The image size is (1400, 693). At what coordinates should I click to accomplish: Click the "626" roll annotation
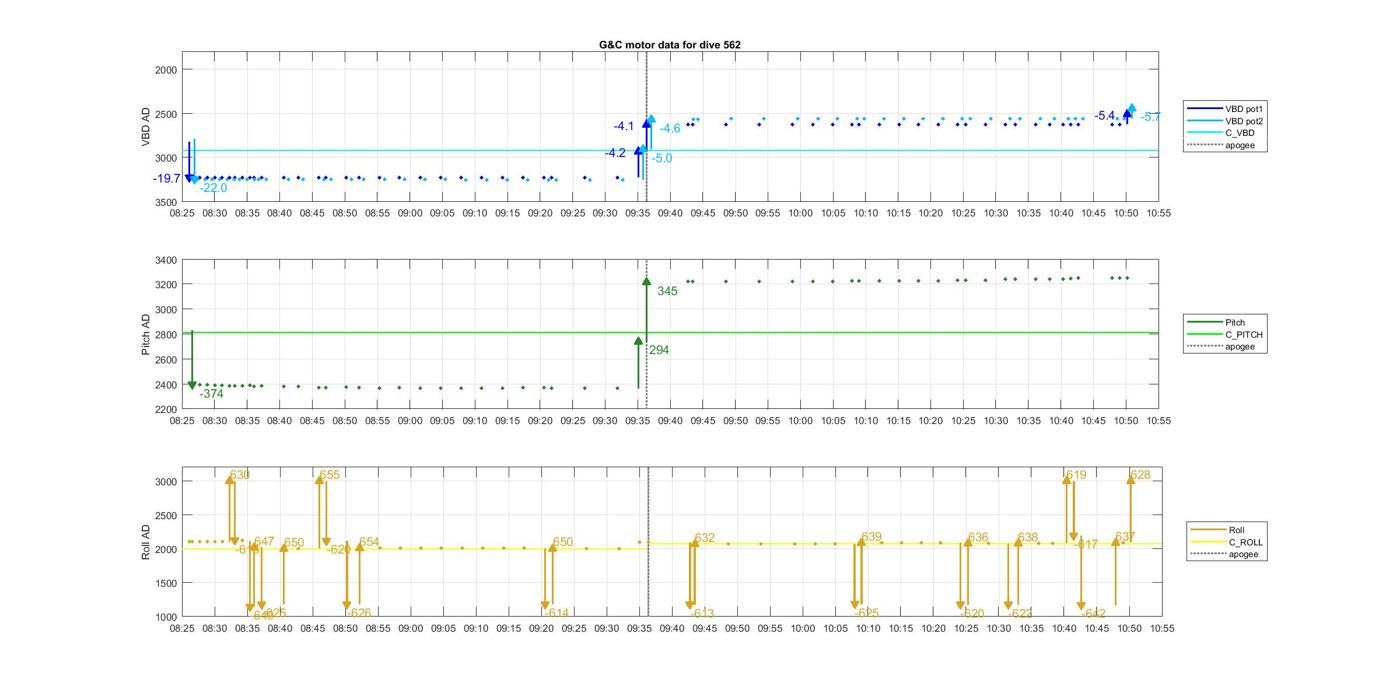point(361,614)
